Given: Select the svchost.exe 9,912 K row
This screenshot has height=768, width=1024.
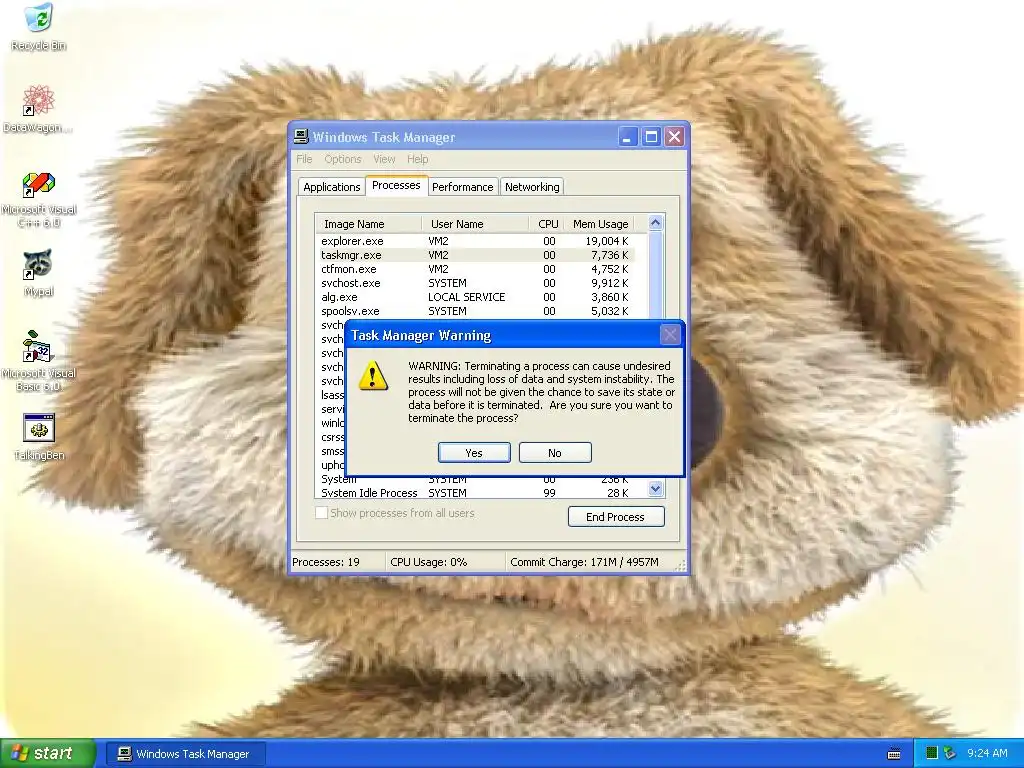Looking at the screenshot, I should coord(475,283).
